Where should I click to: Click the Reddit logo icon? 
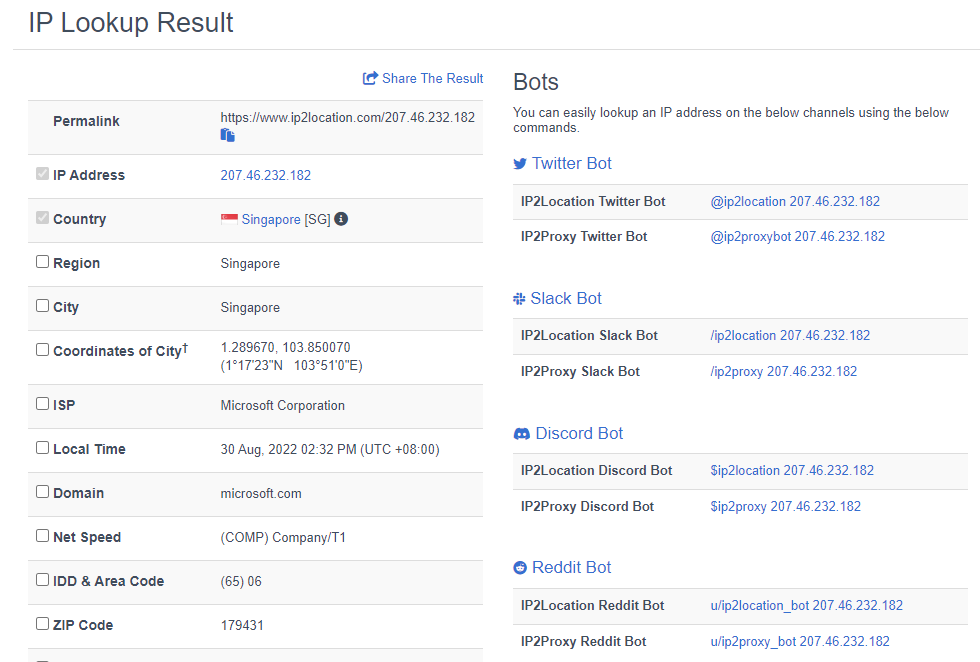[520, 568]
